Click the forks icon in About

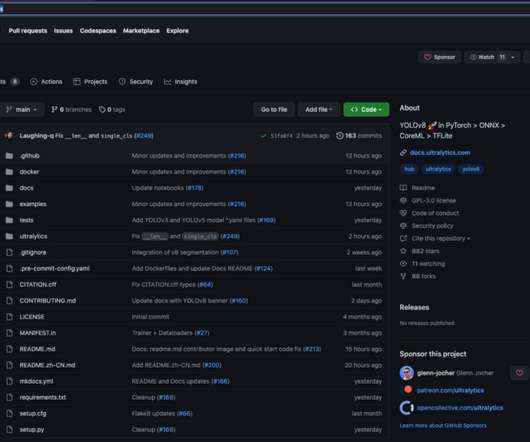[403, 276]
